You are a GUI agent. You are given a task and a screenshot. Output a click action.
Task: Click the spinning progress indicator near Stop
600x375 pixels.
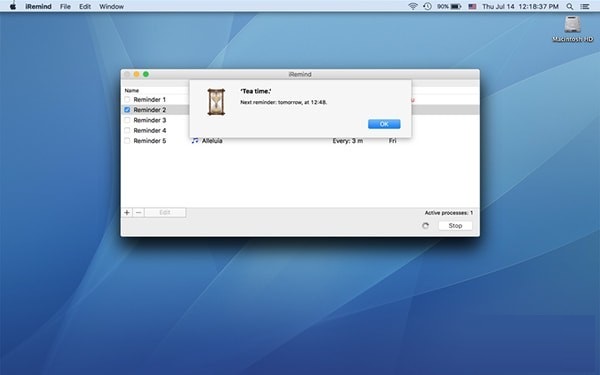click(425, 226)
